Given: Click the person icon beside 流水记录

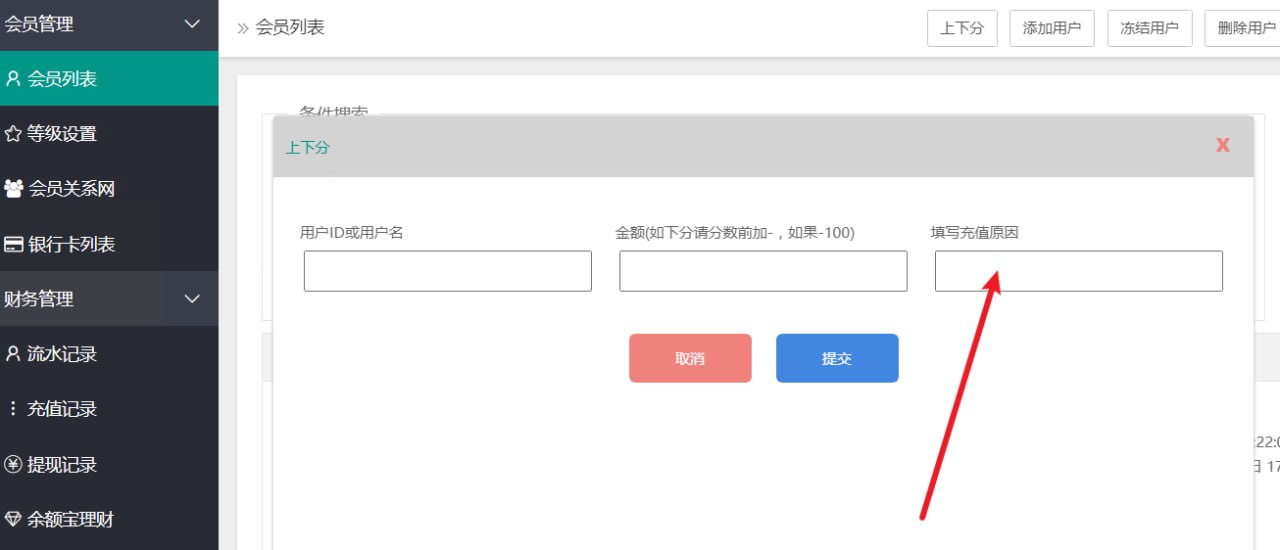Looking at the screenshot, I should point(13,353).
